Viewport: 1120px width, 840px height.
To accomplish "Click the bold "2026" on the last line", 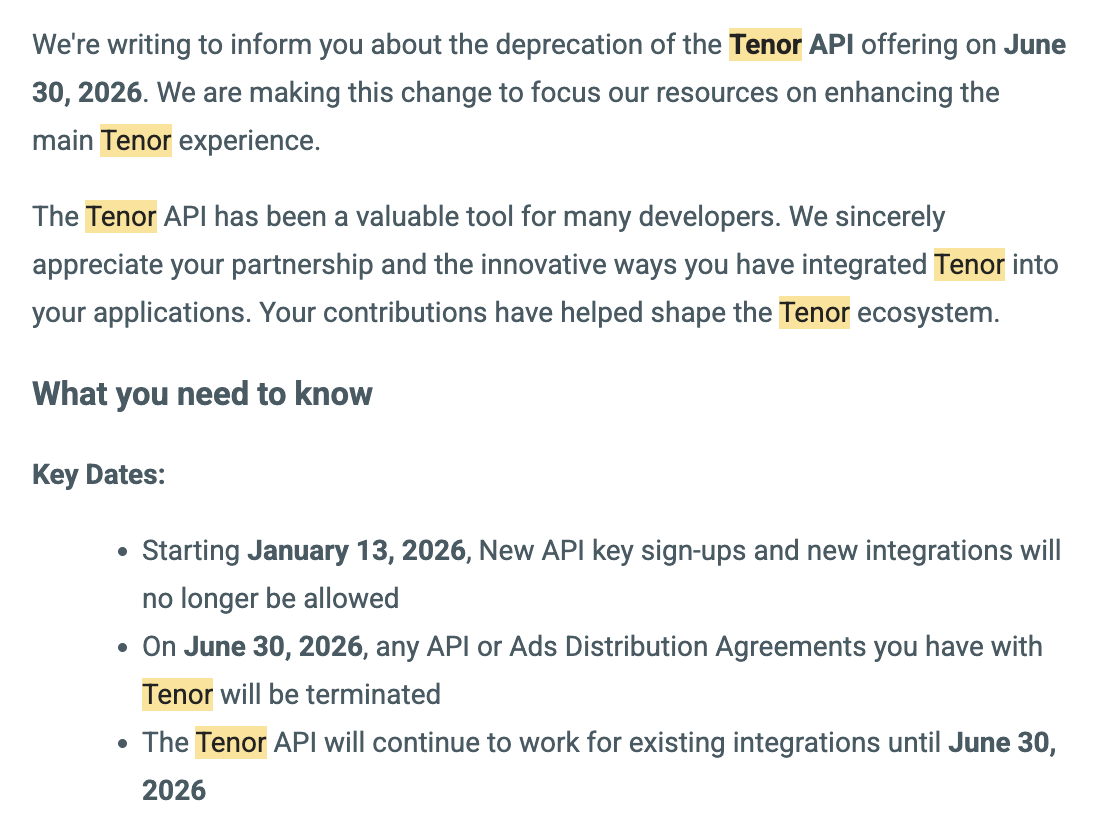I will pos(174,791).
